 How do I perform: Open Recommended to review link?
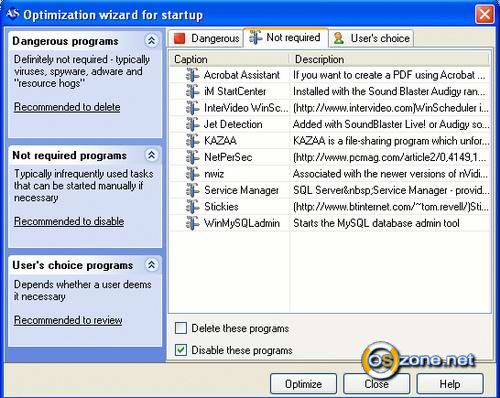tap(68, 320)
